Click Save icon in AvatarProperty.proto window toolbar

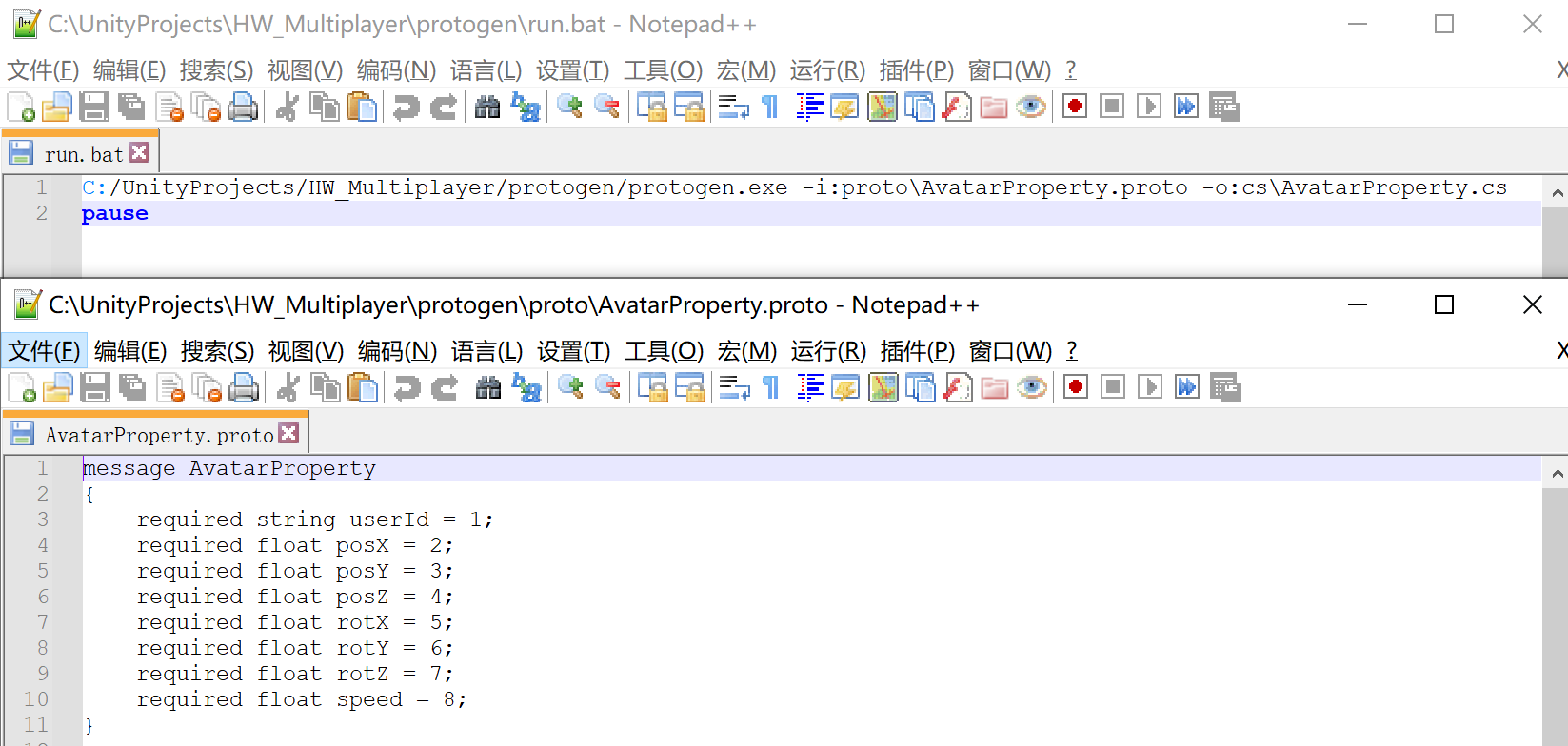click(95, 387)
